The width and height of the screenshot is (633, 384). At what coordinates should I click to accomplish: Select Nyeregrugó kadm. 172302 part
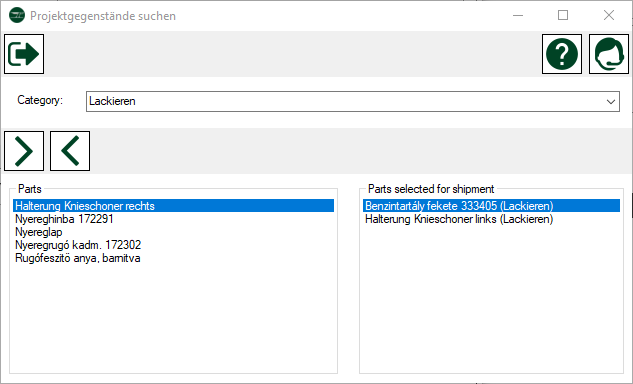click(x=173, y=245)
